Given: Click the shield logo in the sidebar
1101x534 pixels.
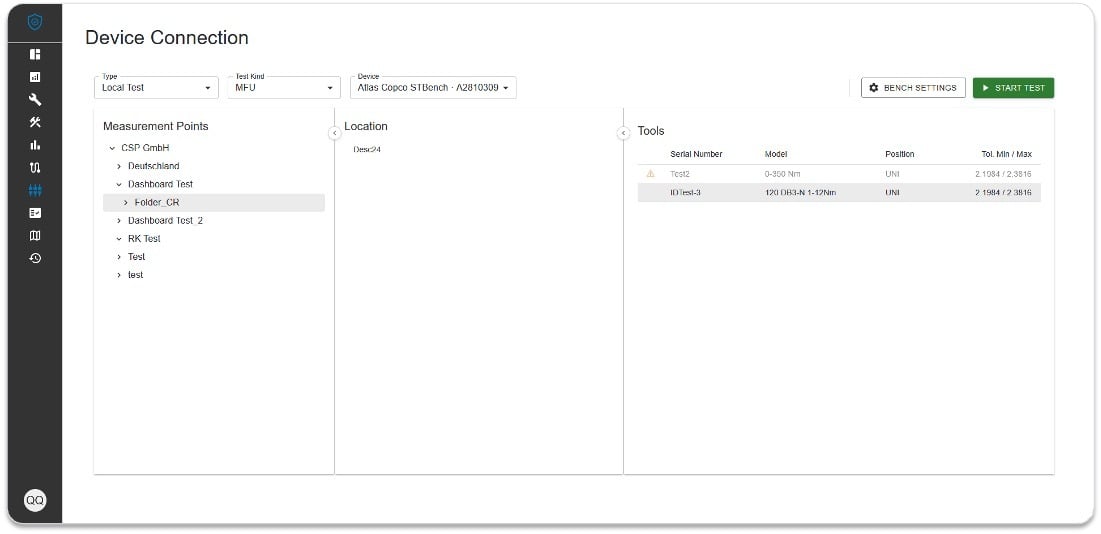Looking at the screenshot, I should click(x=34, y=22).
